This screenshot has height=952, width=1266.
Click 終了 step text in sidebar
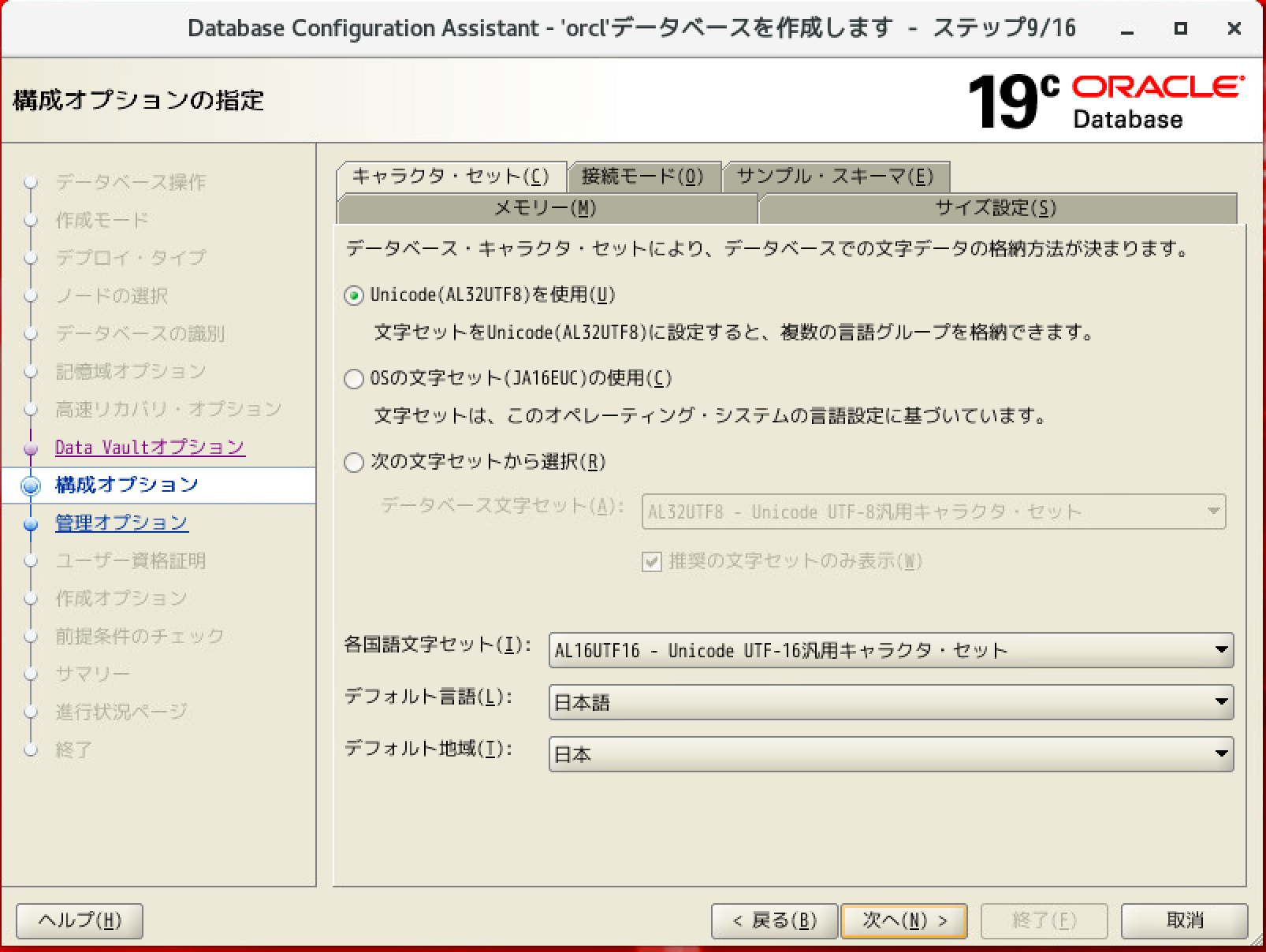click(74, 749)
